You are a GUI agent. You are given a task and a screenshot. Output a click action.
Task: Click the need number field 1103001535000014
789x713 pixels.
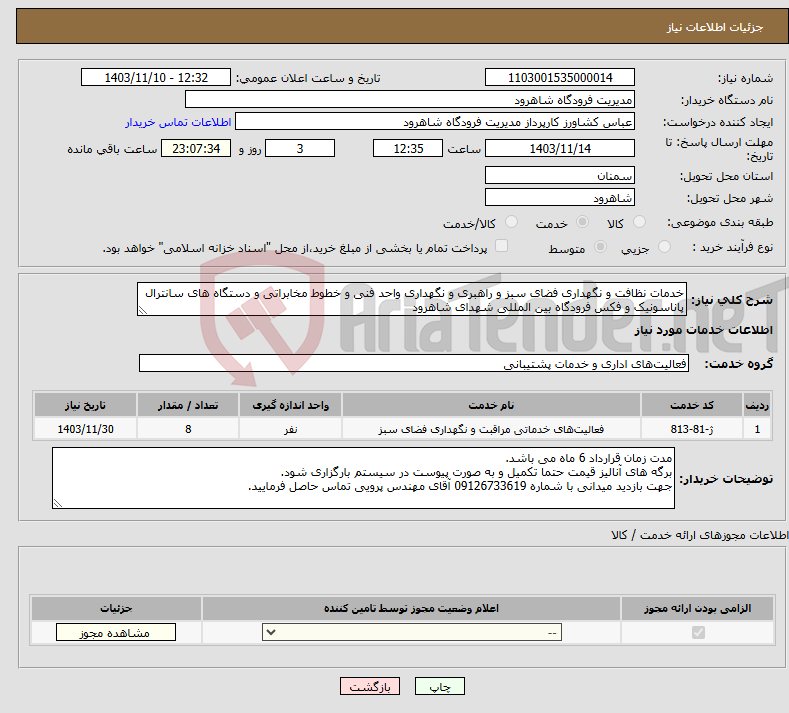pos(560,77)
